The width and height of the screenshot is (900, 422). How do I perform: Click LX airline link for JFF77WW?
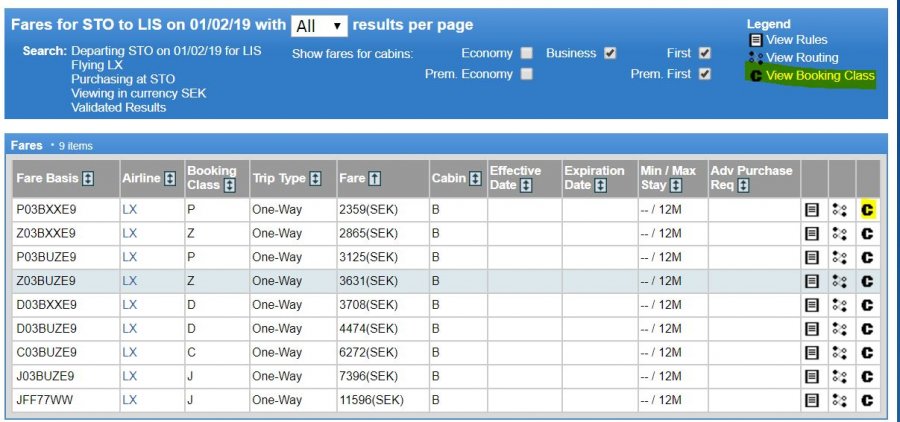click(x=130, y=399)
